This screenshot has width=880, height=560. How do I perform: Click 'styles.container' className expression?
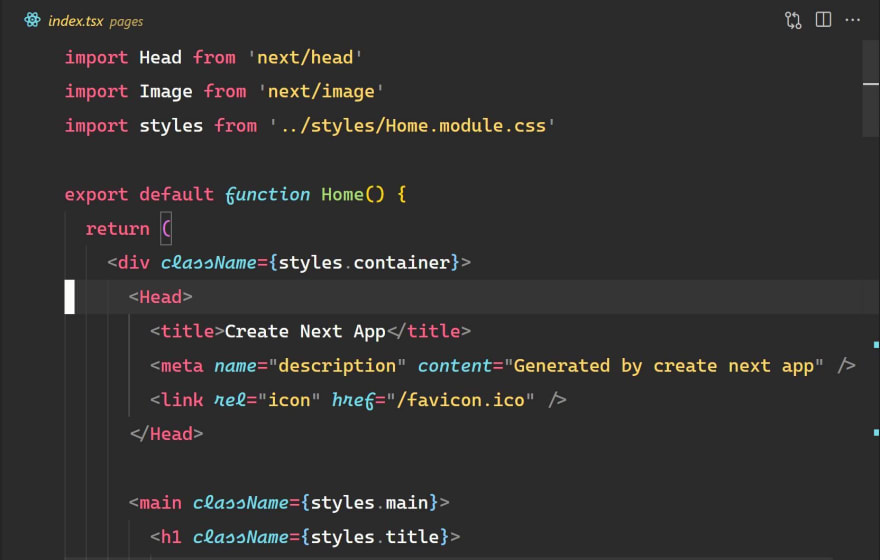click(364, 263)
